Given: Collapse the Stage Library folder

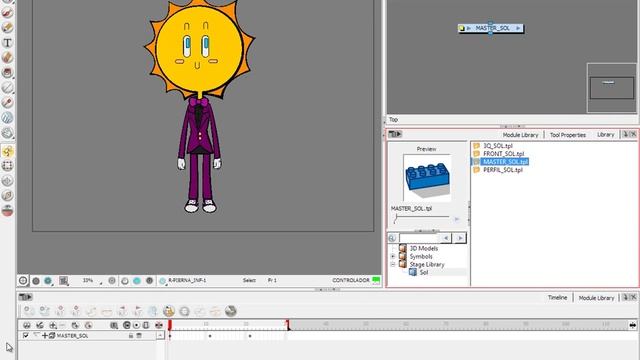Looking at the screenshot, I should (x=393, y=264).
